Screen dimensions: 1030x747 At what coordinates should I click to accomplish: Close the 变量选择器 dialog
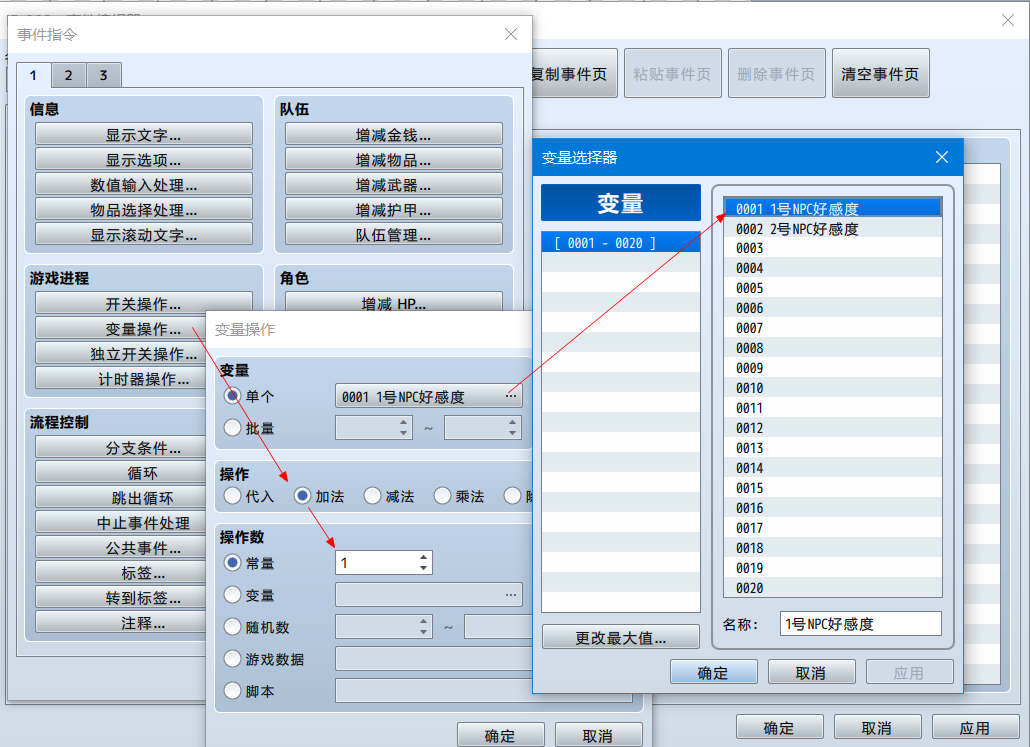[x=941, y=157]
